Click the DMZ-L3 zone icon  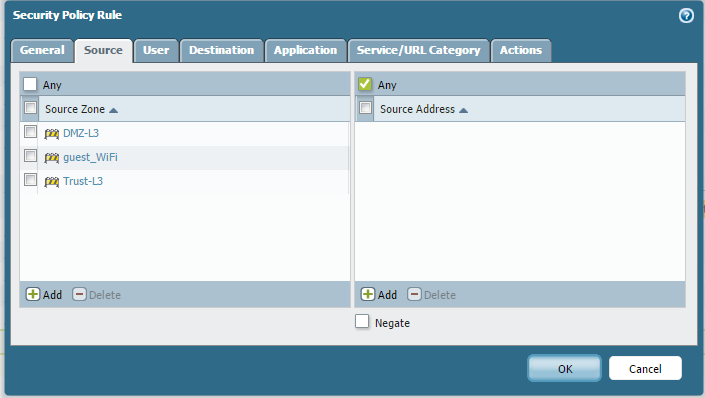coord(52,134)
